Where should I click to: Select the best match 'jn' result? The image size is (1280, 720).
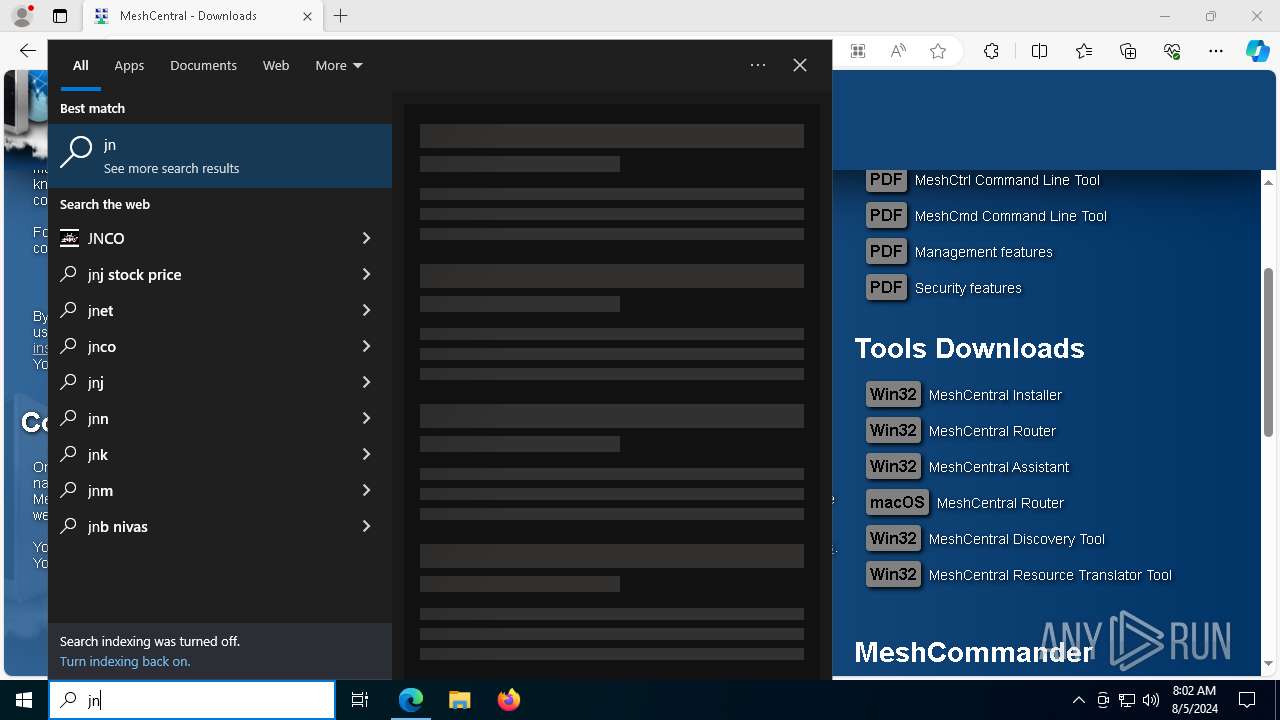click(x=220, y=156)
